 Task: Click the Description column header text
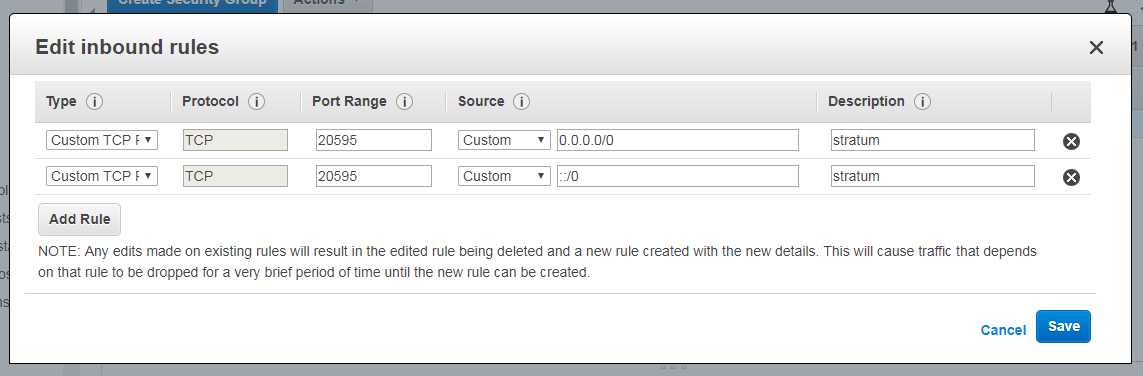click(866, 102)
